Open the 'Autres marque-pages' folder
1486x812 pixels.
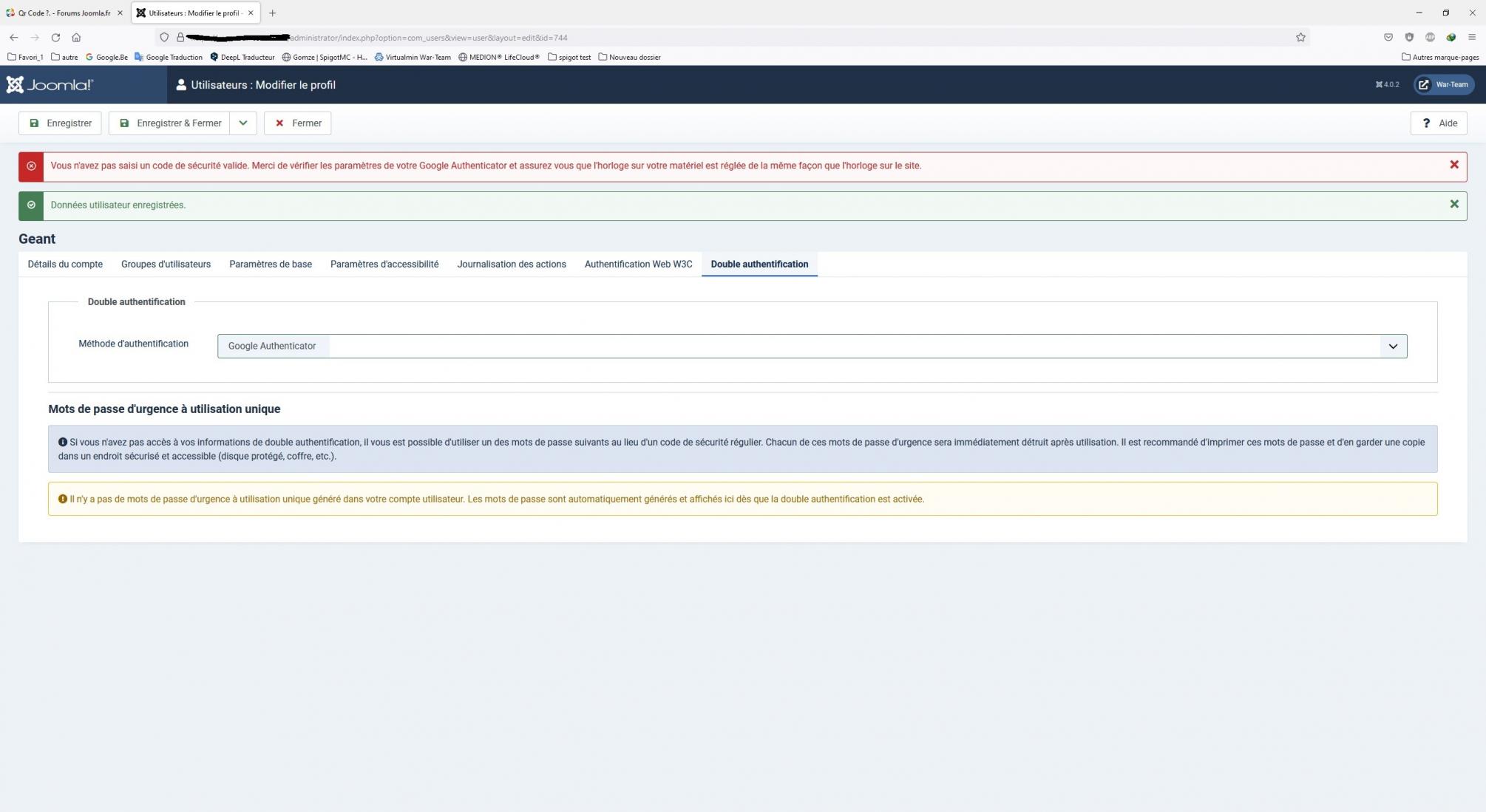click(1440, 57)
